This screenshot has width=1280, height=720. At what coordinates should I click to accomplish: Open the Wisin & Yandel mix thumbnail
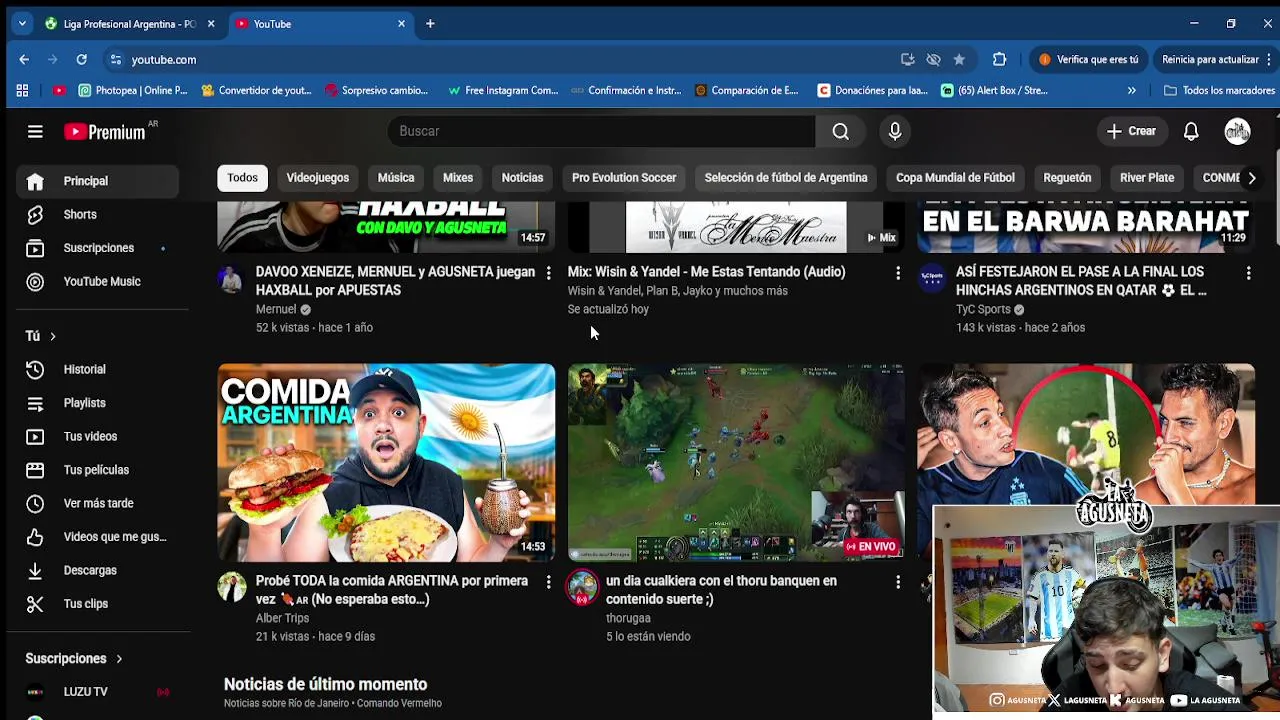pos(736,227)
